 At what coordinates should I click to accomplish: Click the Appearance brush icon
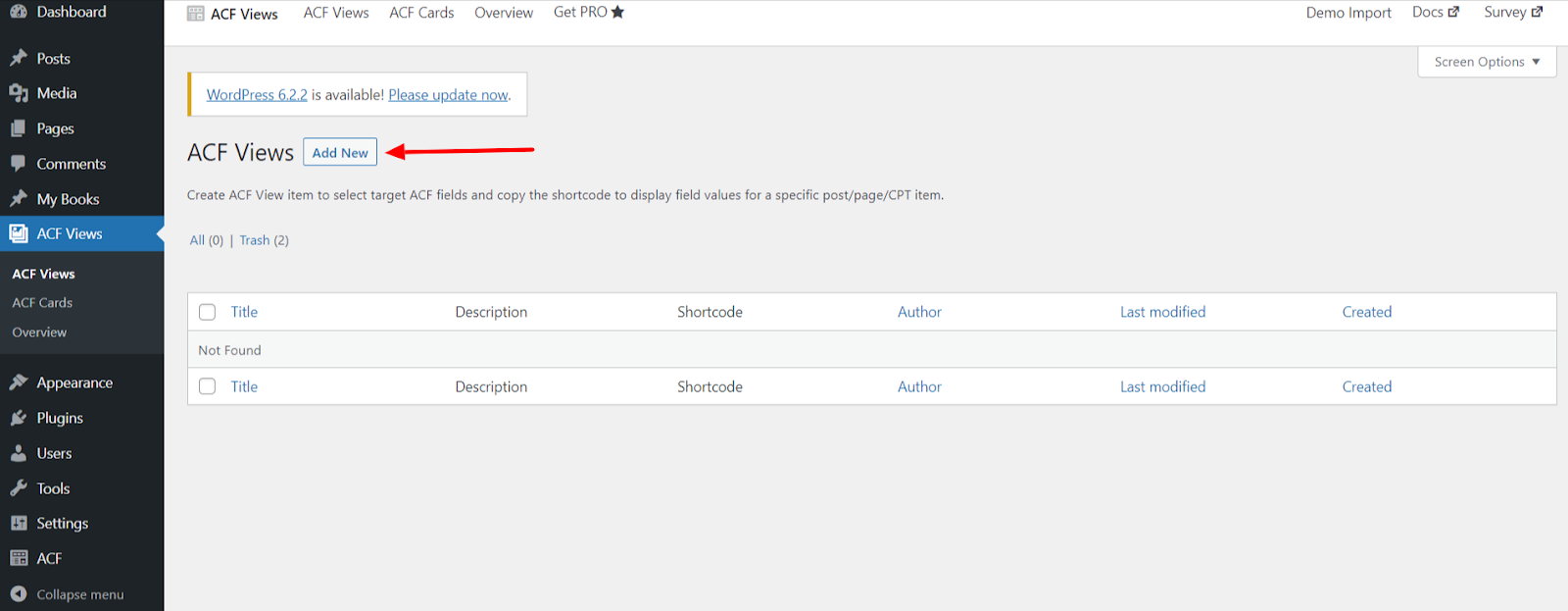(19, 382)
